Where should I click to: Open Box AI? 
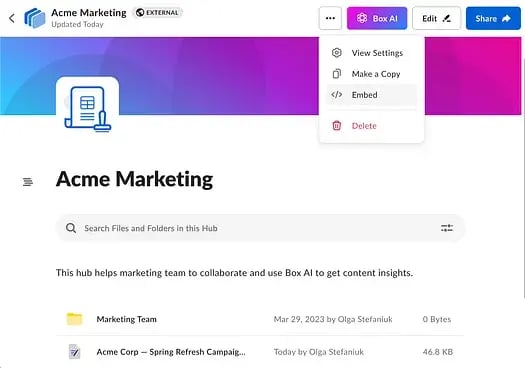tap(377, 18)
